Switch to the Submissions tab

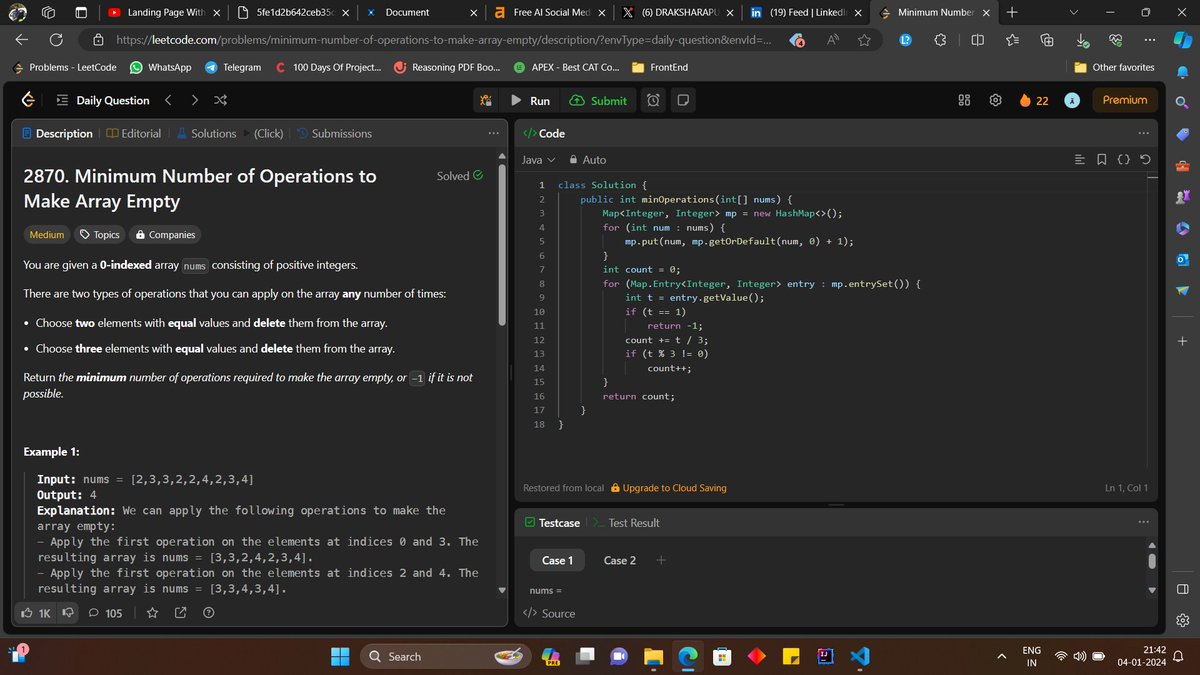(334, 133)
